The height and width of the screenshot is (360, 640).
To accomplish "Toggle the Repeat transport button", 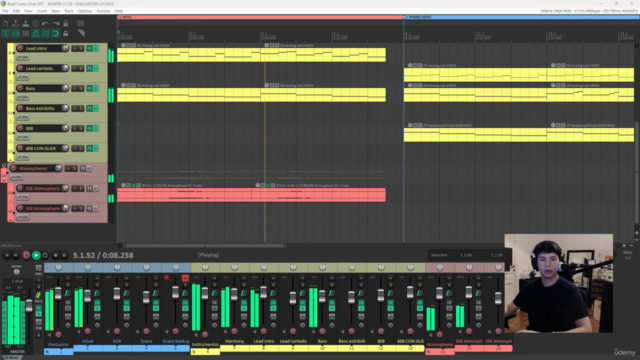I will click(45, 256).
